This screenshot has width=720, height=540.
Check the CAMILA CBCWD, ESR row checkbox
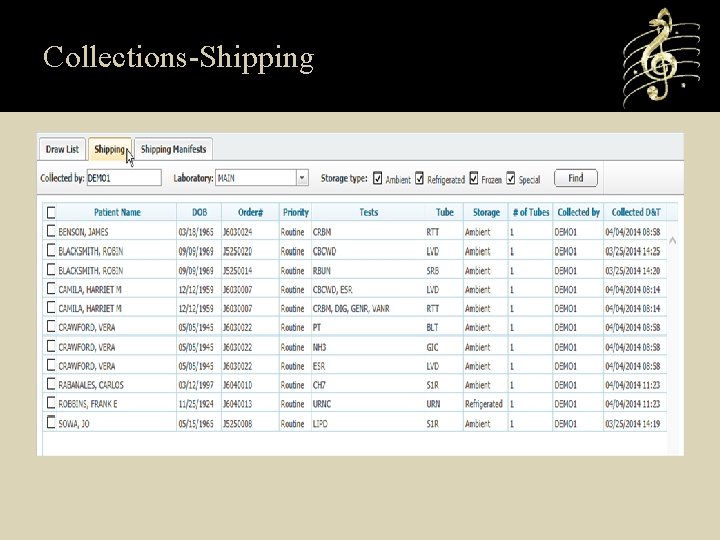point(51,289)
